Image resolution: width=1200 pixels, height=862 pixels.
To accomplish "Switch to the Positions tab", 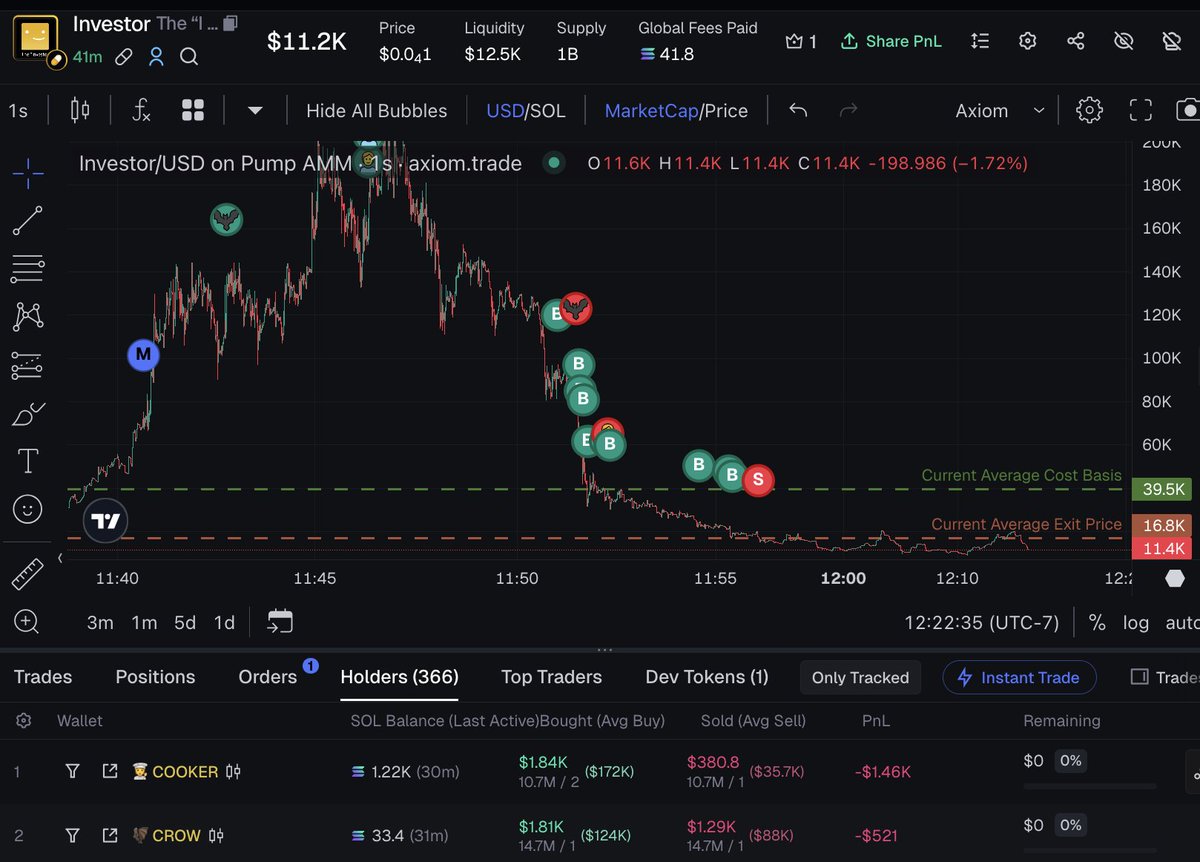I will coord(155,677).
